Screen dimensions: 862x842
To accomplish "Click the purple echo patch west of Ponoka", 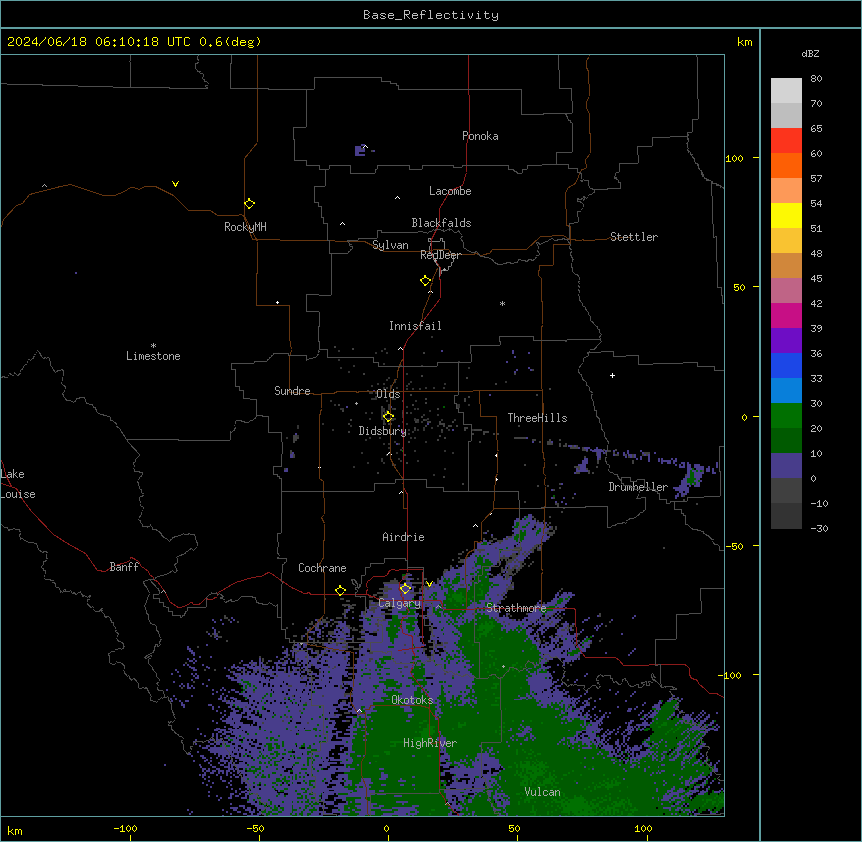I will tap(361, 150).
